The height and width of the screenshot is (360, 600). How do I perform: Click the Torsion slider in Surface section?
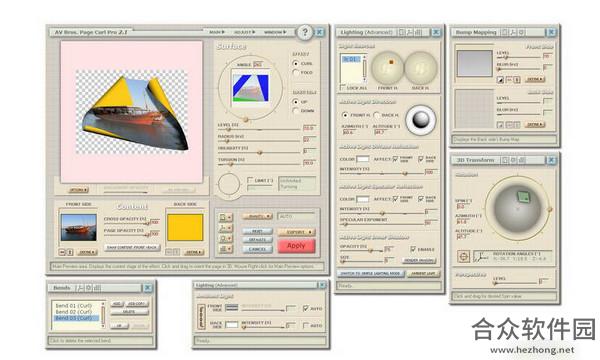pos(259,165)
